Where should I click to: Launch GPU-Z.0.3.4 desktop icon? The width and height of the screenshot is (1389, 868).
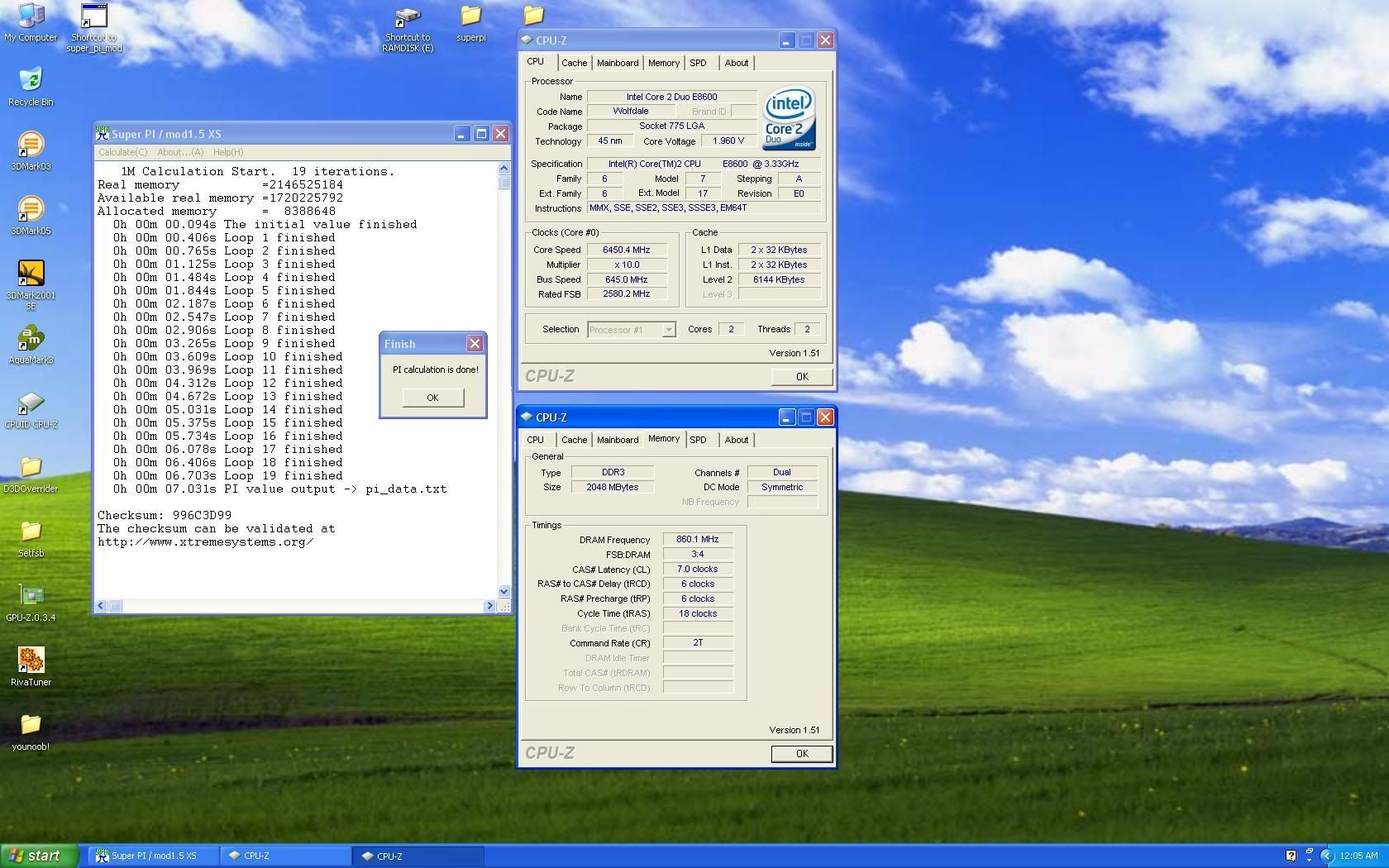click(x=31, y=603)
